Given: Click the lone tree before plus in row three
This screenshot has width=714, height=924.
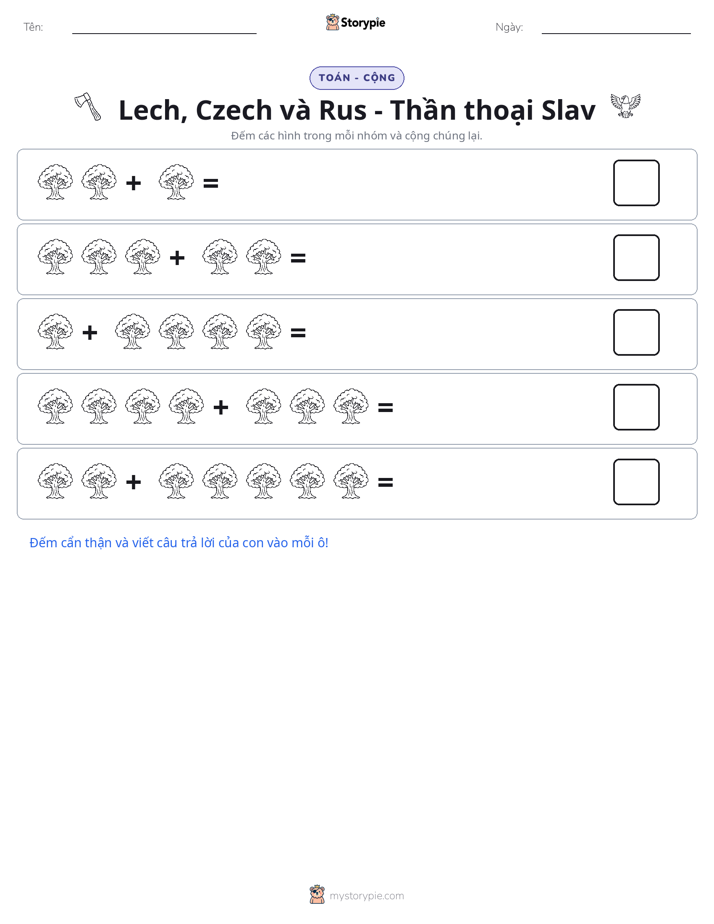Looking at the screenshot, I should [55, 332].
